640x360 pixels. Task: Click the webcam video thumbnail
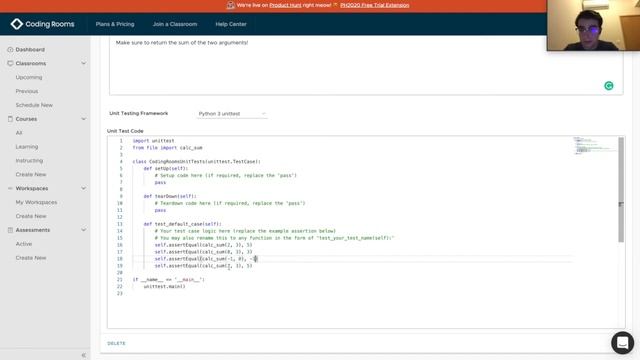pos(593,25)
